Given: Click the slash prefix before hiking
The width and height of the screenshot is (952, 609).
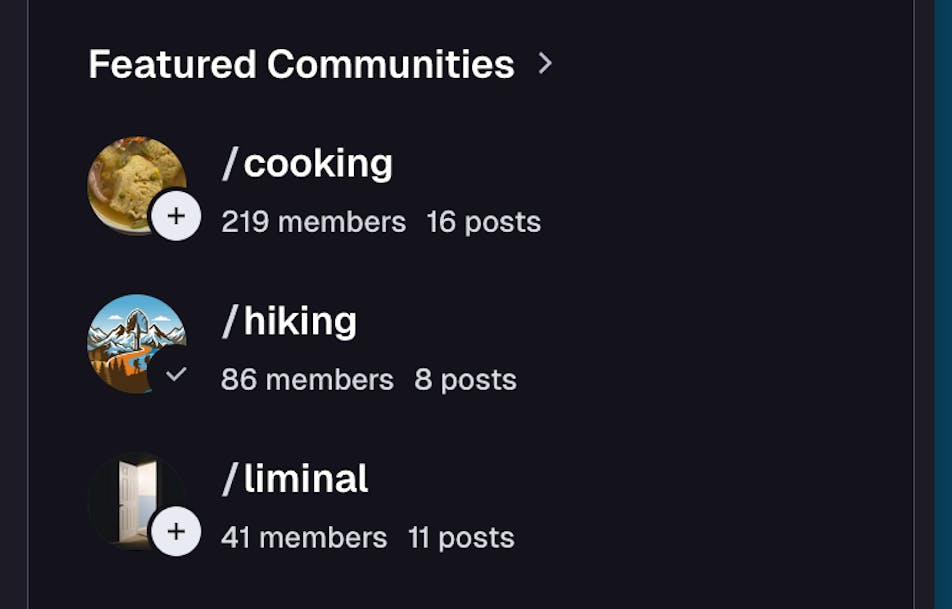Looking at the screenshot, I should 230,321.
